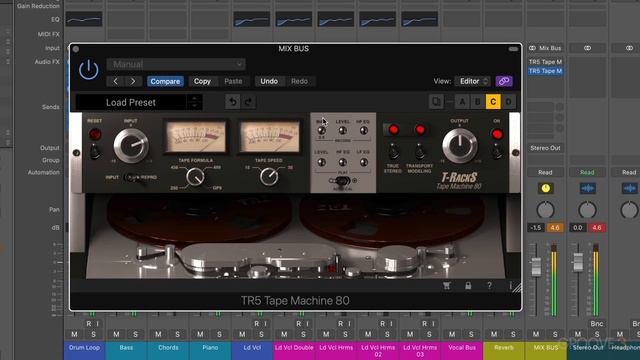The image size is (640, 360).
Task: Select the upper TR5 Tape M insert slot
Action: click(545, 62)
